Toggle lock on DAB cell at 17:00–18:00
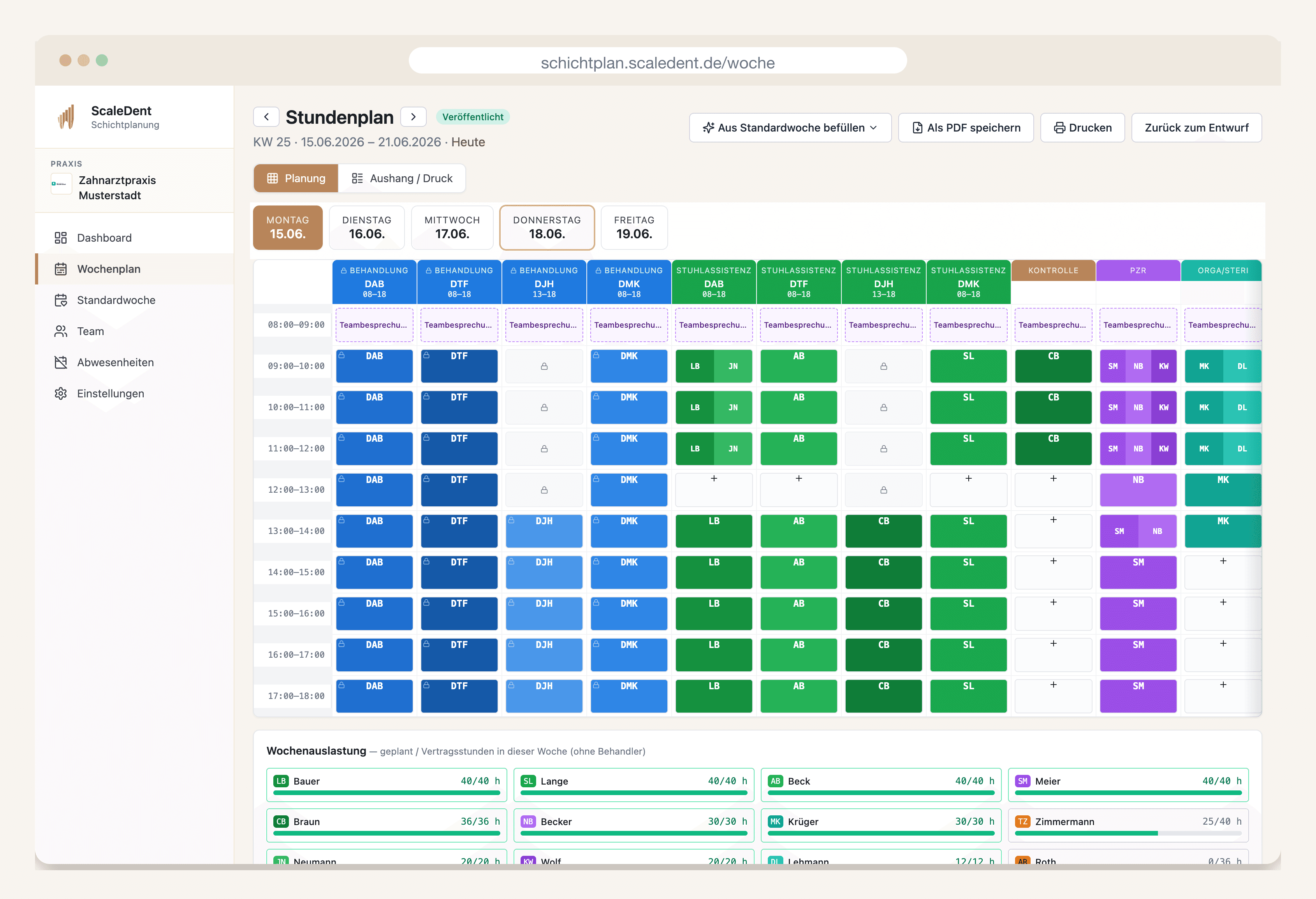The width and height of the screenshot is (1316, 899). click(x=341, y=685)
